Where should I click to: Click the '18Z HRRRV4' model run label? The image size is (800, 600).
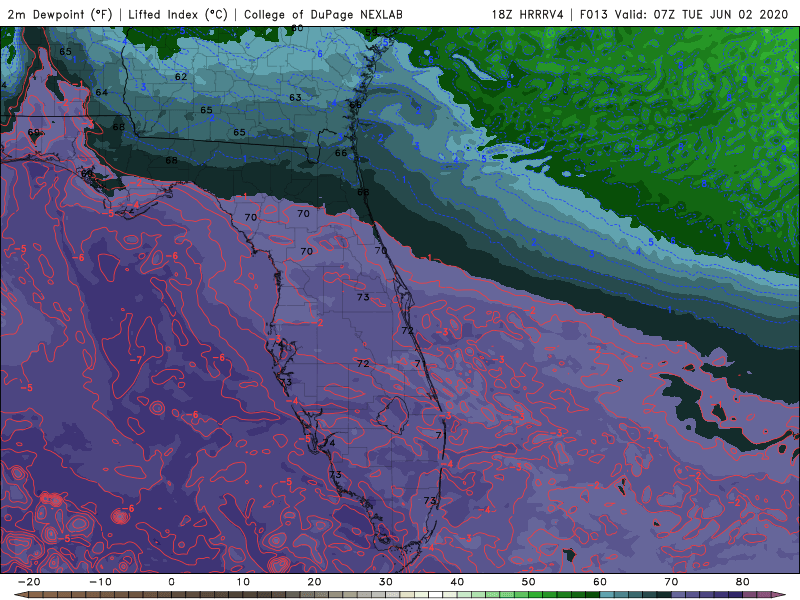click(528, 14)
